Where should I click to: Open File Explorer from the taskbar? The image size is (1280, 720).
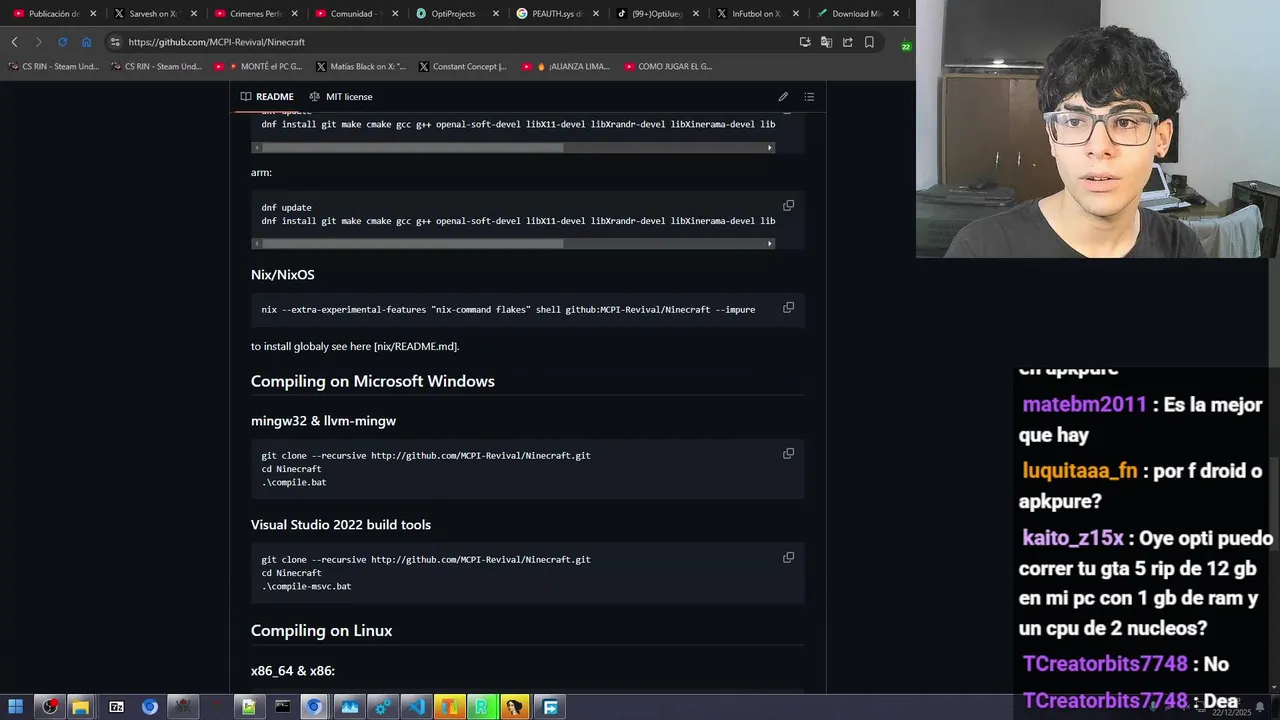(80, 707)
